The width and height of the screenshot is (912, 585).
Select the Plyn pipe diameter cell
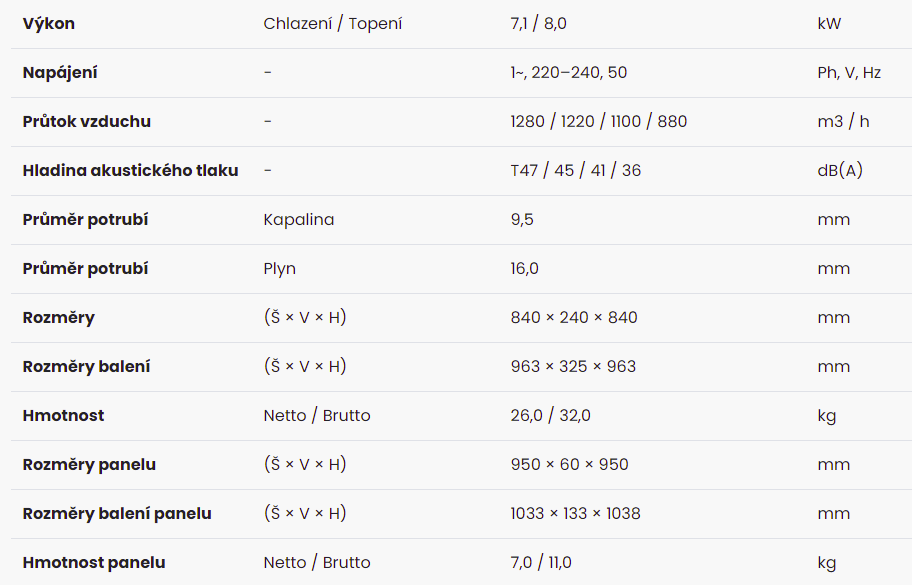pyautogui.click(x=280, y=269)
